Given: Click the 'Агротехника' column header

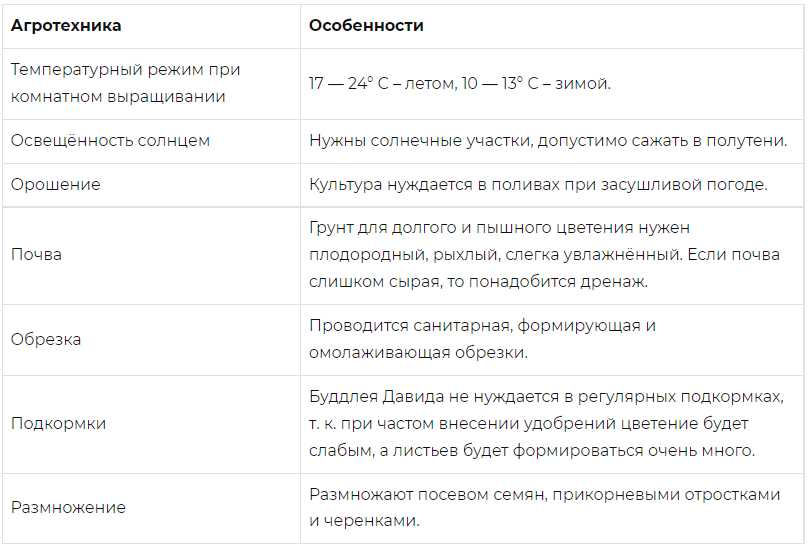Looking at the screenshot, I should click(x=66, y=25).
